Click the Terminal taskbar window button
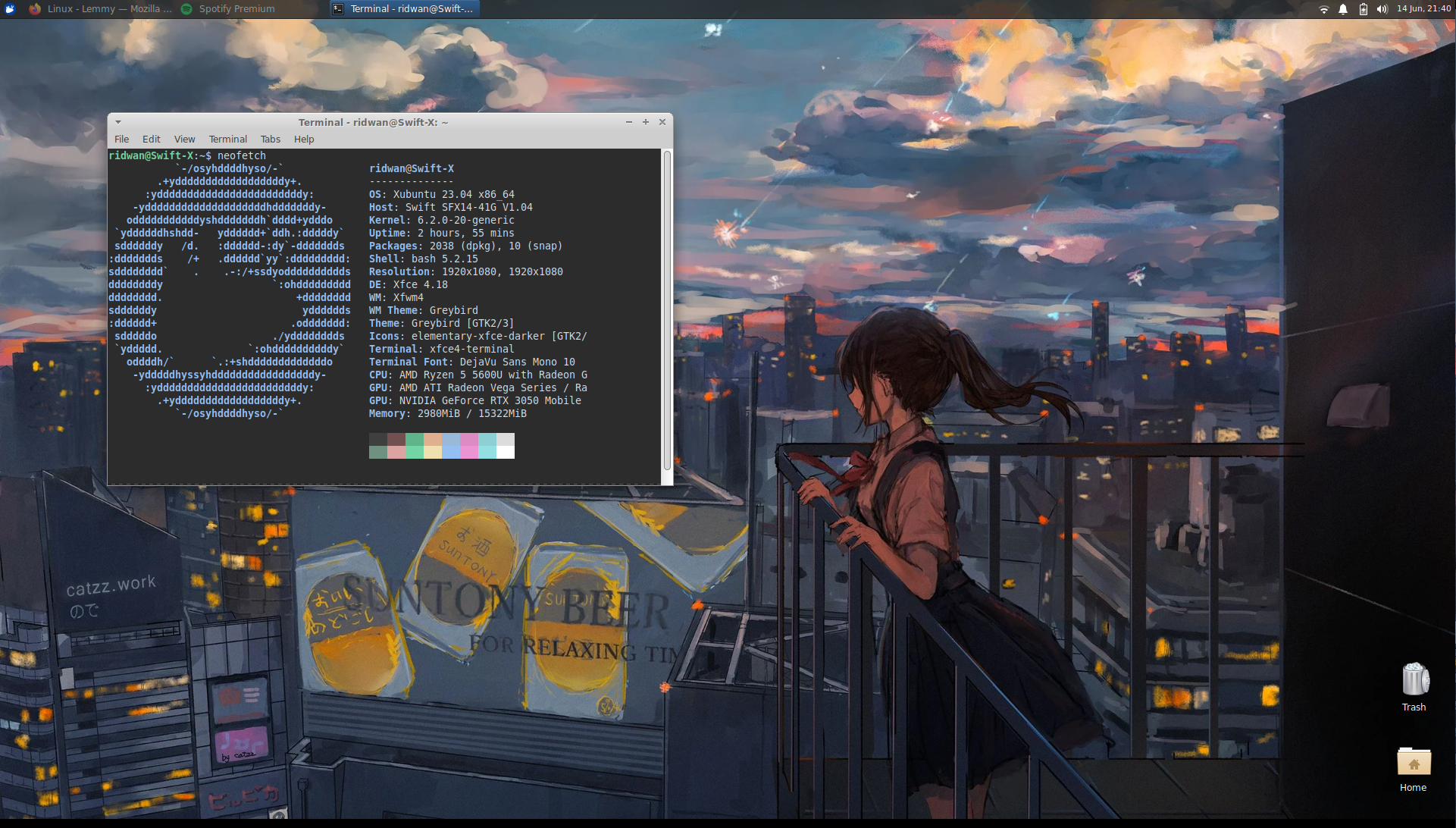The height and width of the screenshot is (828, 1456). point(404,9)
